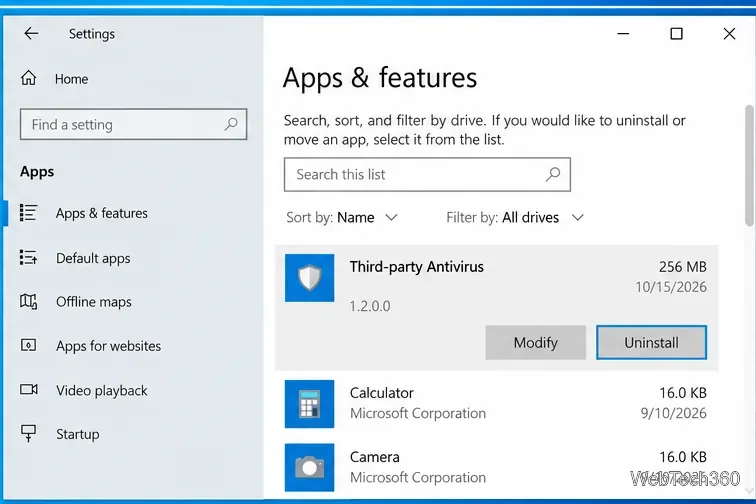The width and height of the screenshot is (756, 504).
Task: Click the Apps for websites icon
Action: coord(28,345)
